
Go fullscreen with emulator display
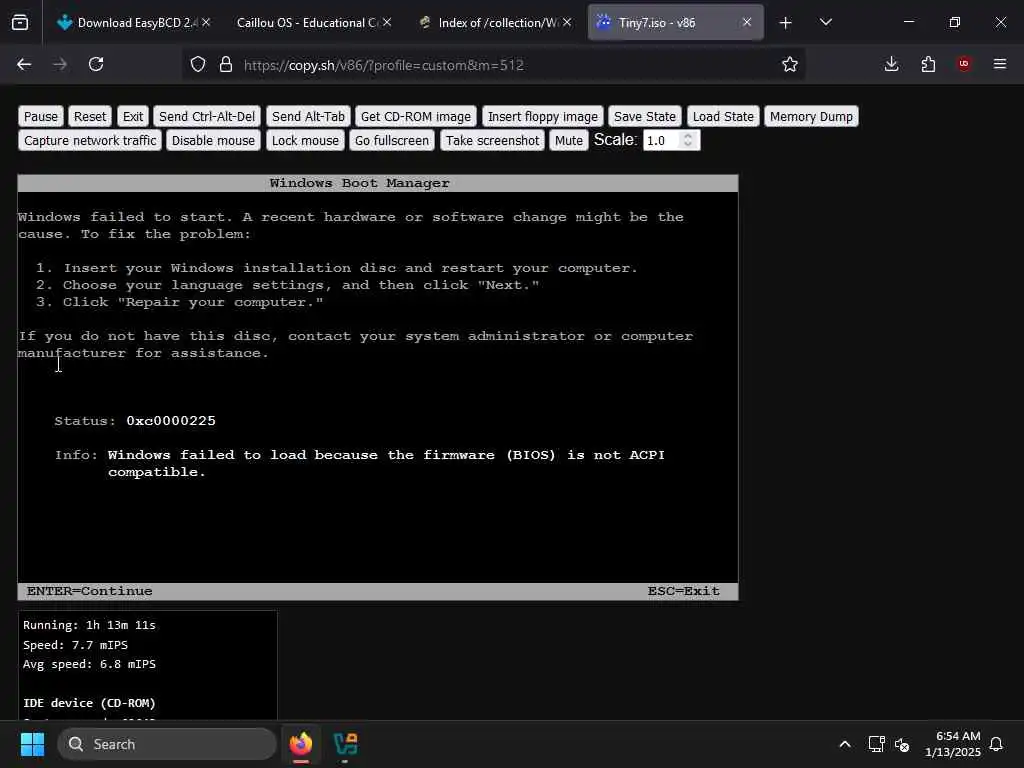point(392,140)
